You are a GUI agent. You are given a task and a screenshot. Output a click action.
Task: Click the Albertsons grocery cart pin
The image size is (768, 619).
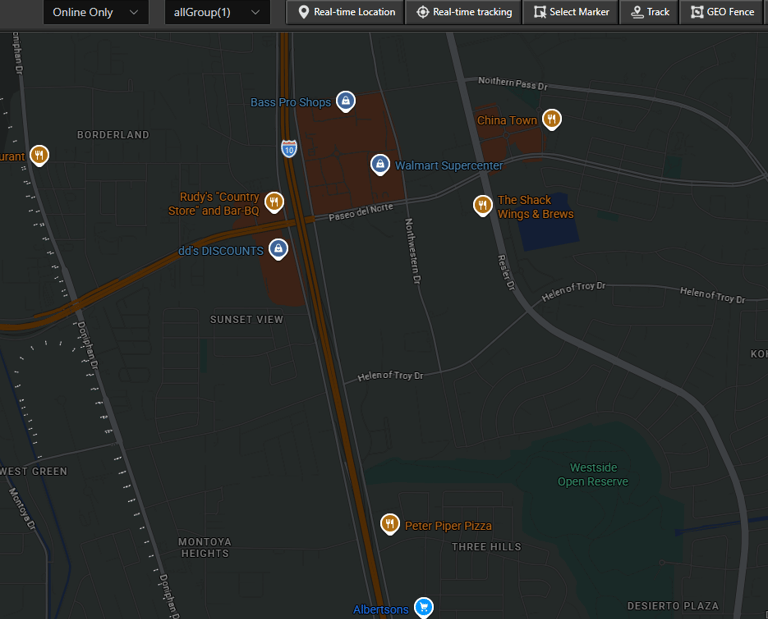[x=424, y=608]
